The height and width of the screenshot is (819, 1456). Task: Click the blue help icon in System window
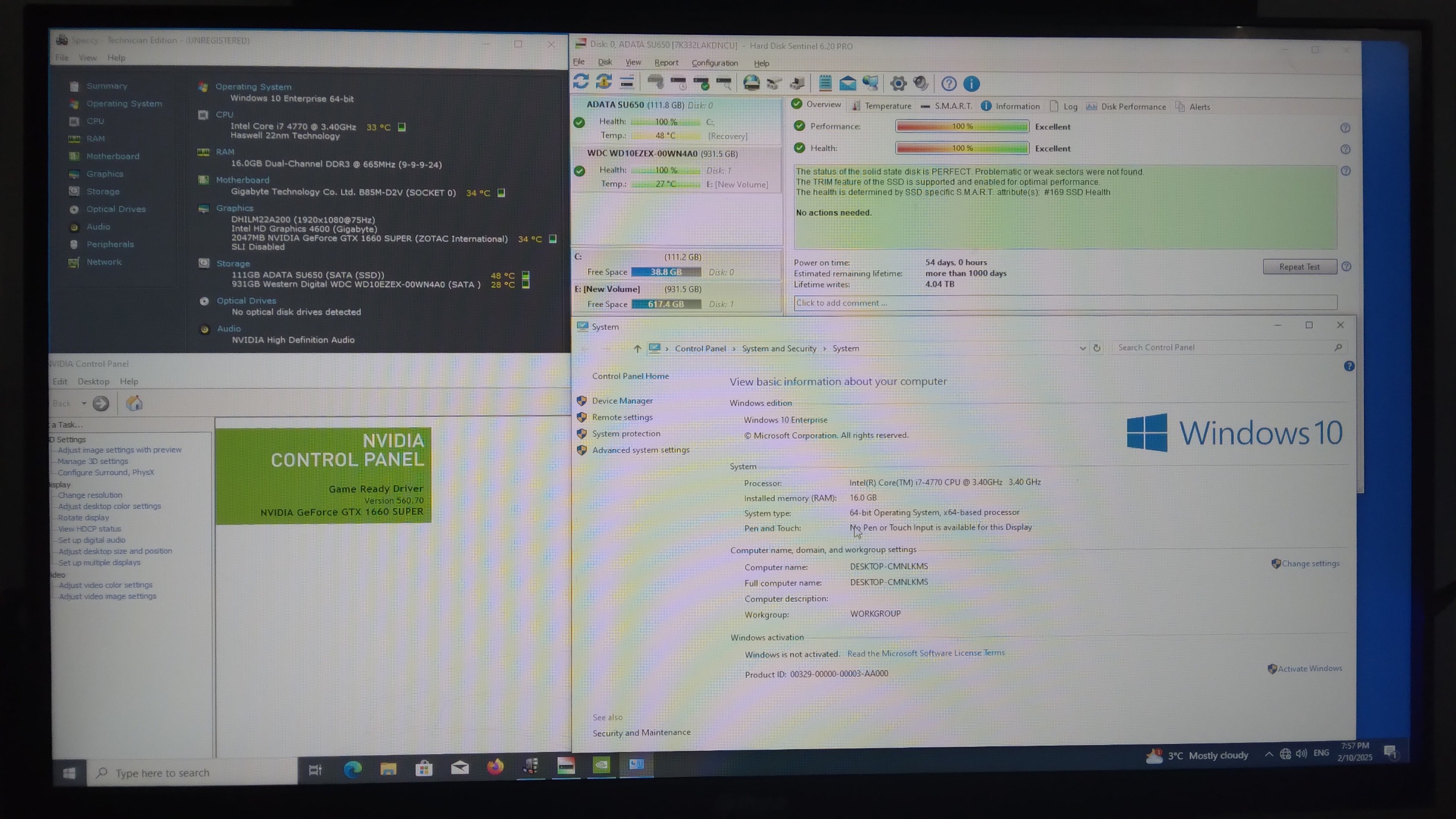pos(1349,366)
